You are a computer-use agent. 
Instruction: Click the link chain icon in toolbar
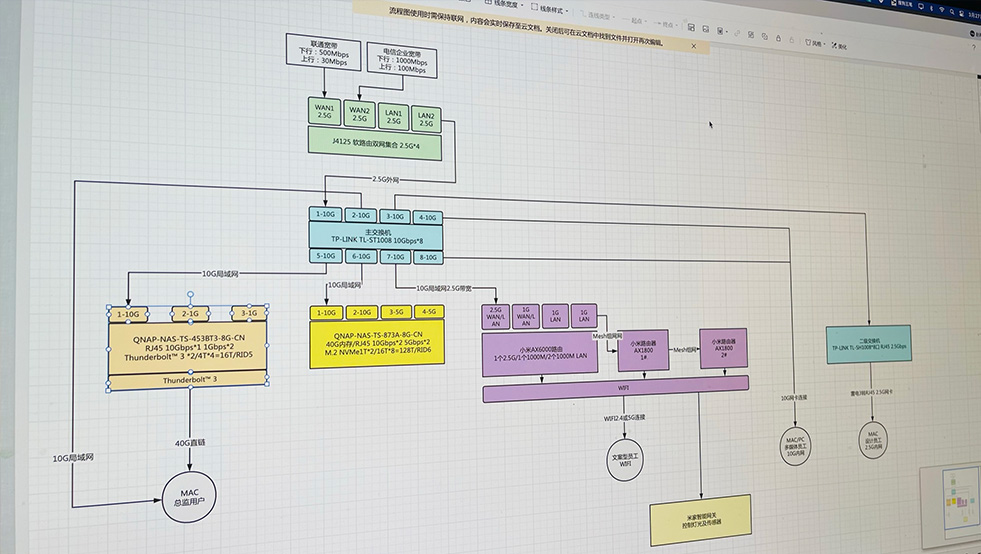click(x=737, y=33)
